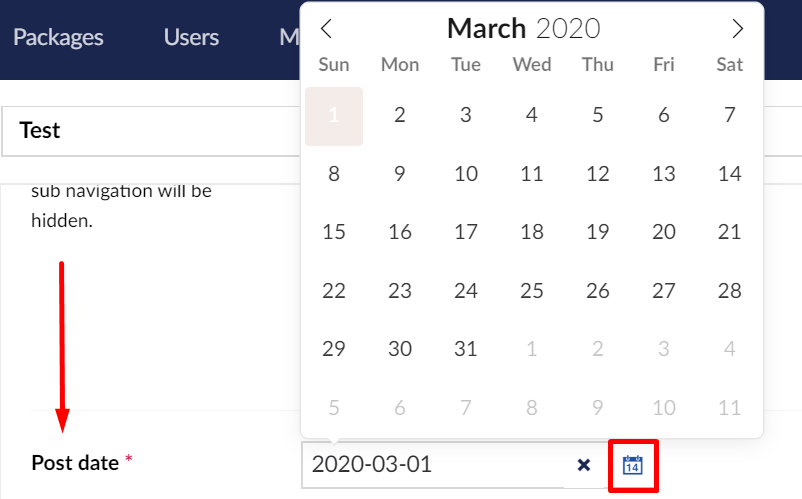Viewport: 802px width, 499px height.
Task: Pick March 26 Thursday
Action: point(597,291)
